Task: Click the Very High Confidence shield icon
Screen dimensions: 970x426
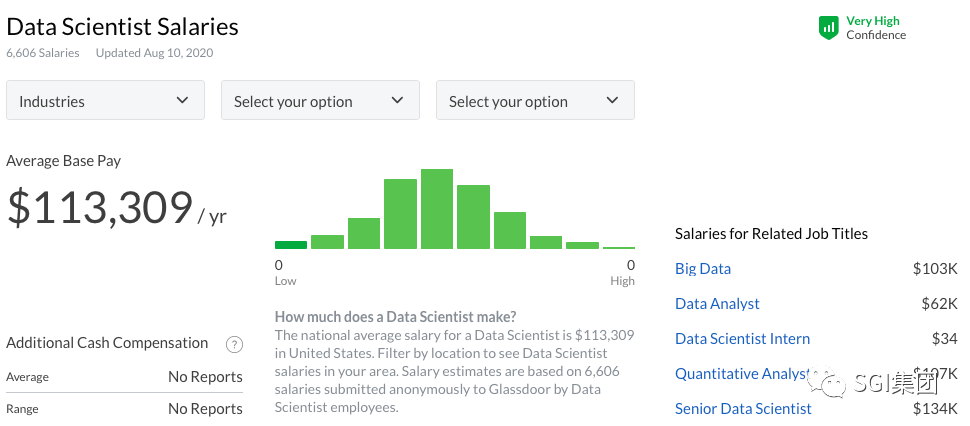Action: tap(828, 28)
